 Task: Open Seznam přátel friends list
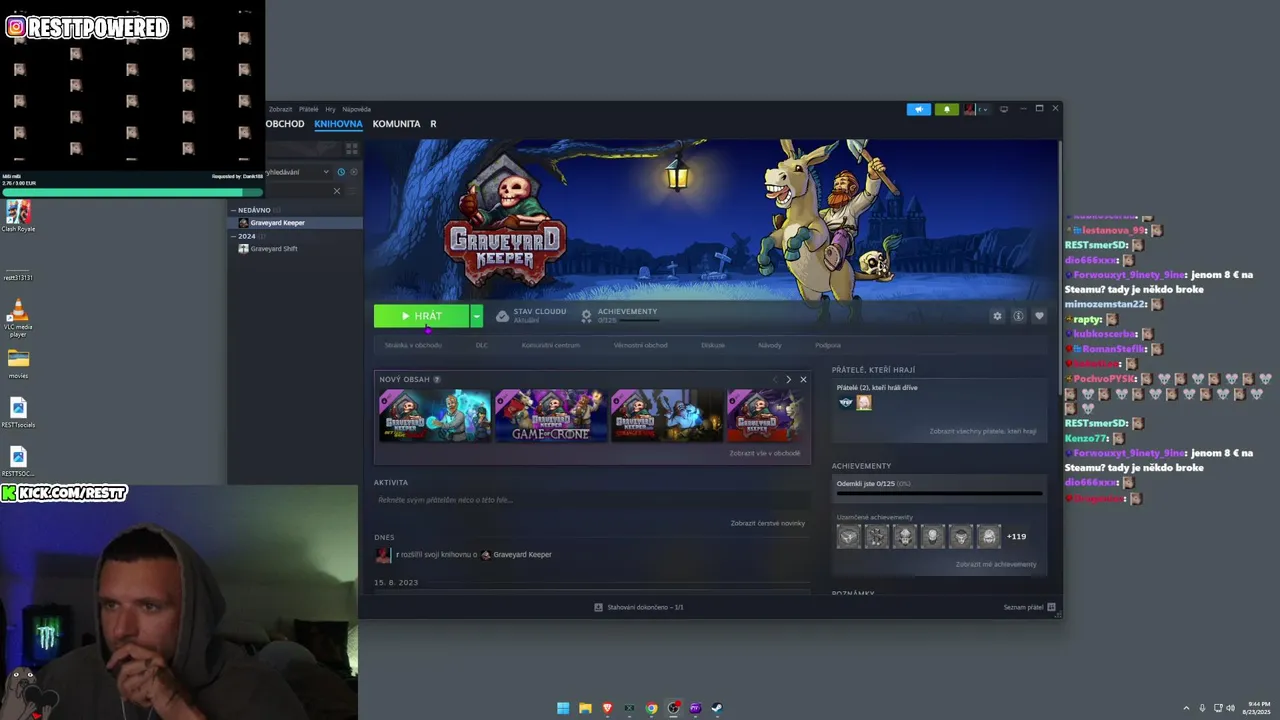click(x=1029, y=607)
